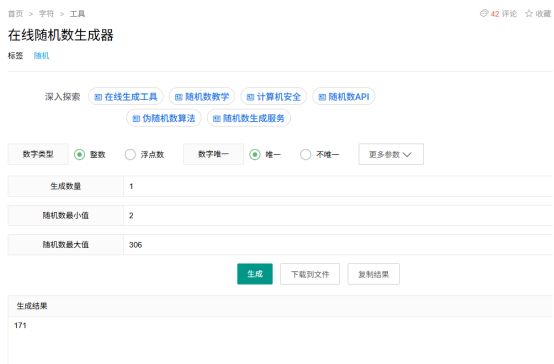Click the 收藏 star icon
This screenshot has height=364, width=554.
529,14
